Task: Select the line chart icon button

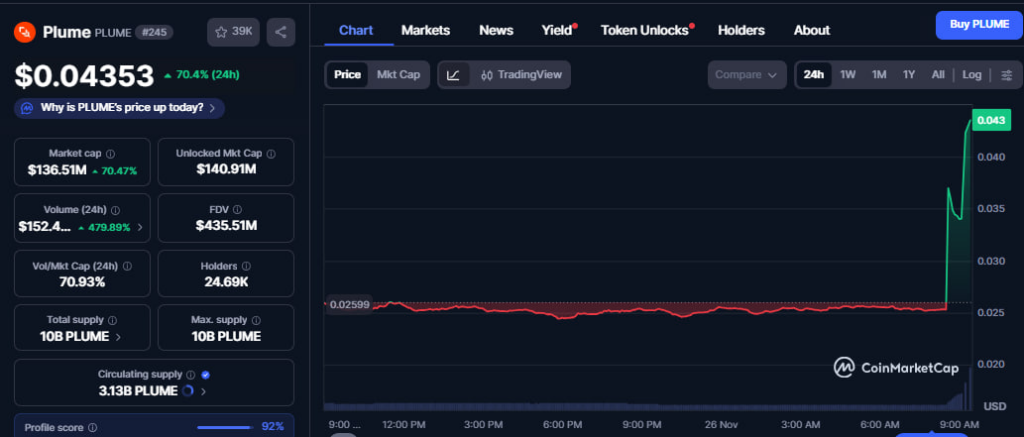Action: tap(453, 74)
